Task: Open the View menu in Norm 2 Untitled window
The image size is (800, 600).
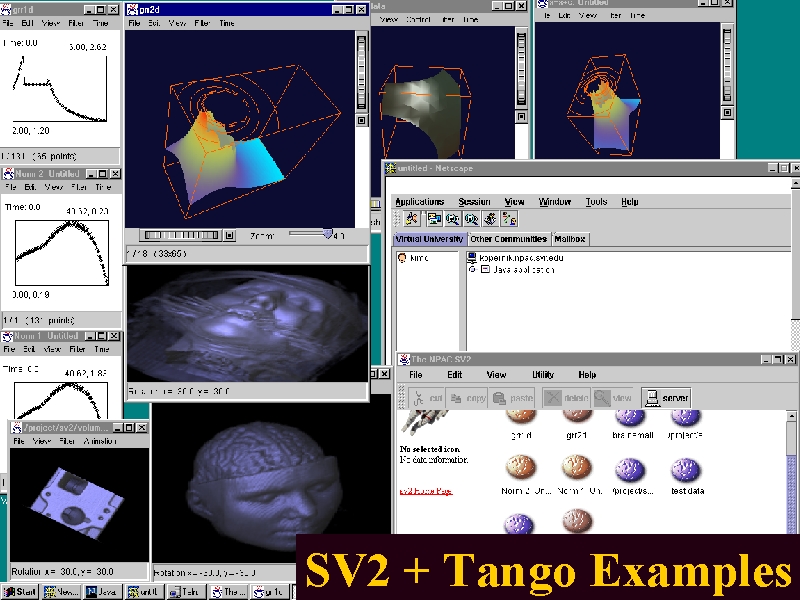Action: (54, 187)
